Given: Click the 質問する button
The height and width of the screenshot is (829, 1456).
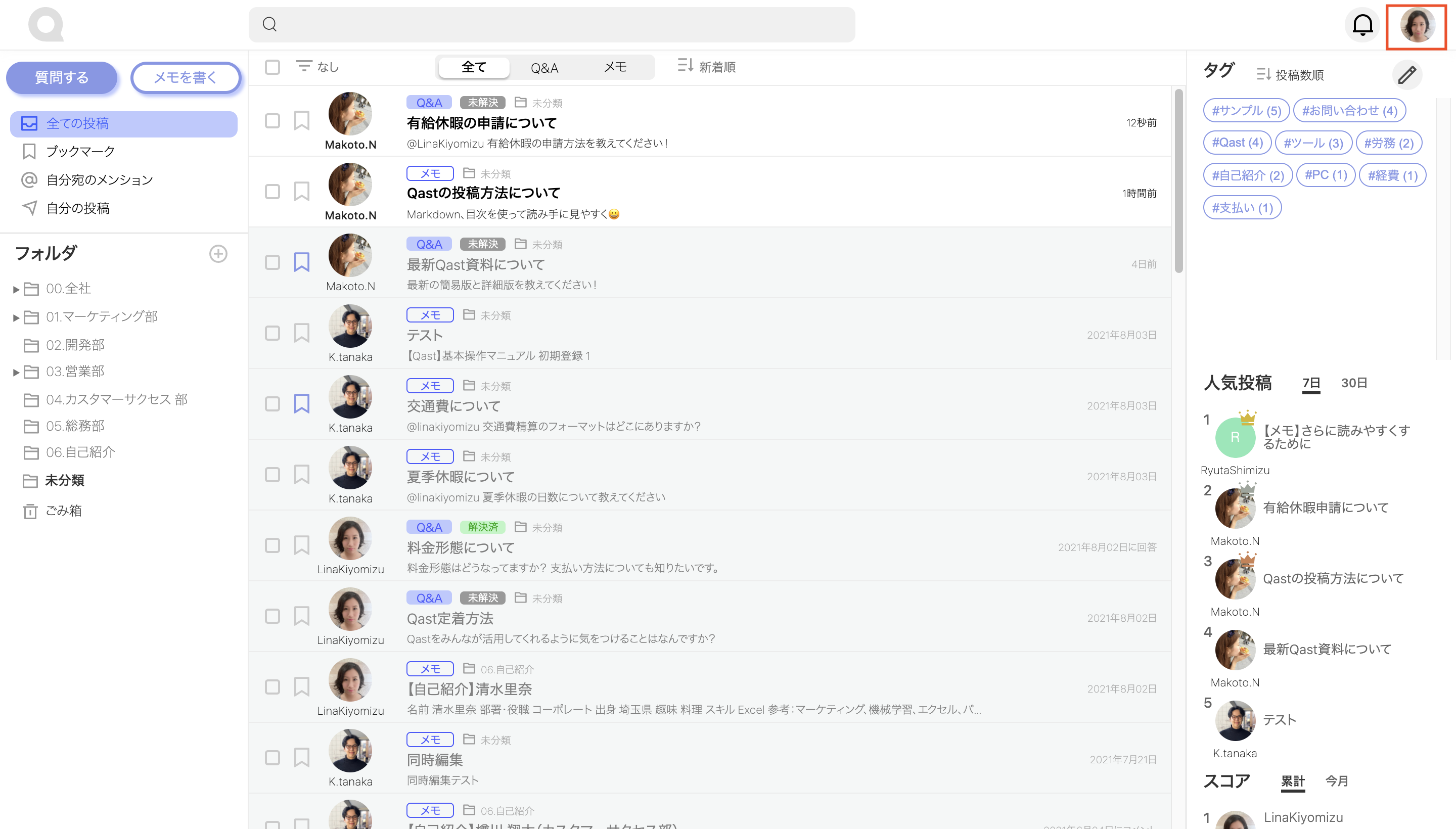Looking at the screenshot, I should tap(62, 77).
